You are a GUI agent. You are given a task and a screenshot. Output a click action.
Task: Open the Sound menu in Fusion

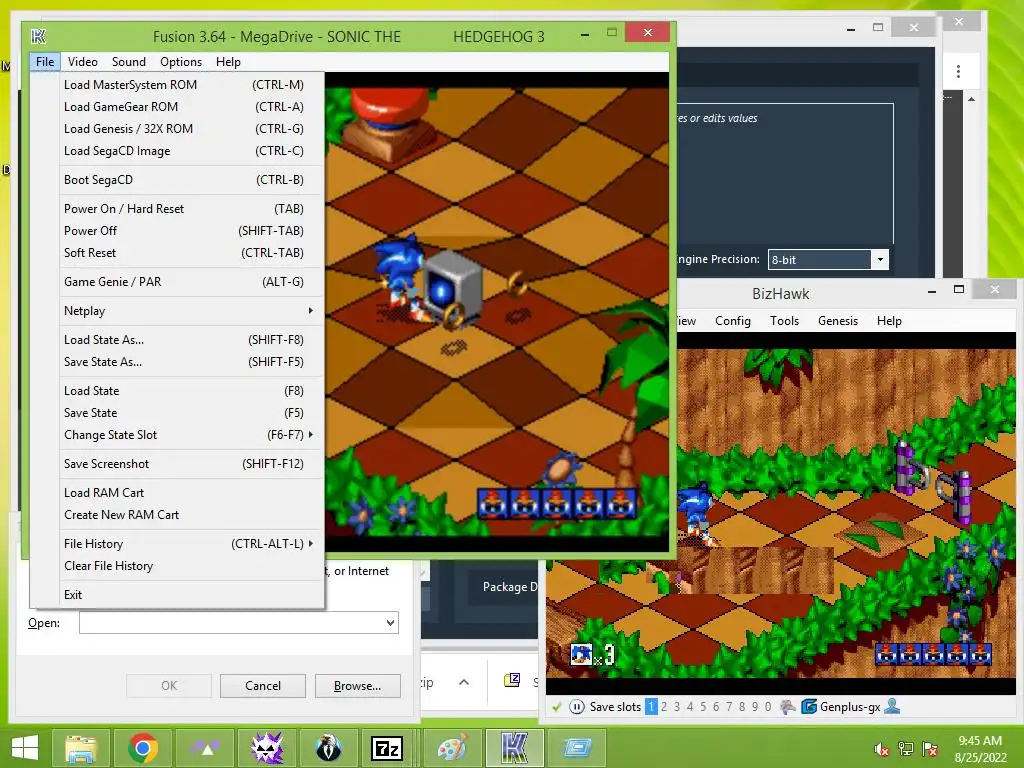129,61
